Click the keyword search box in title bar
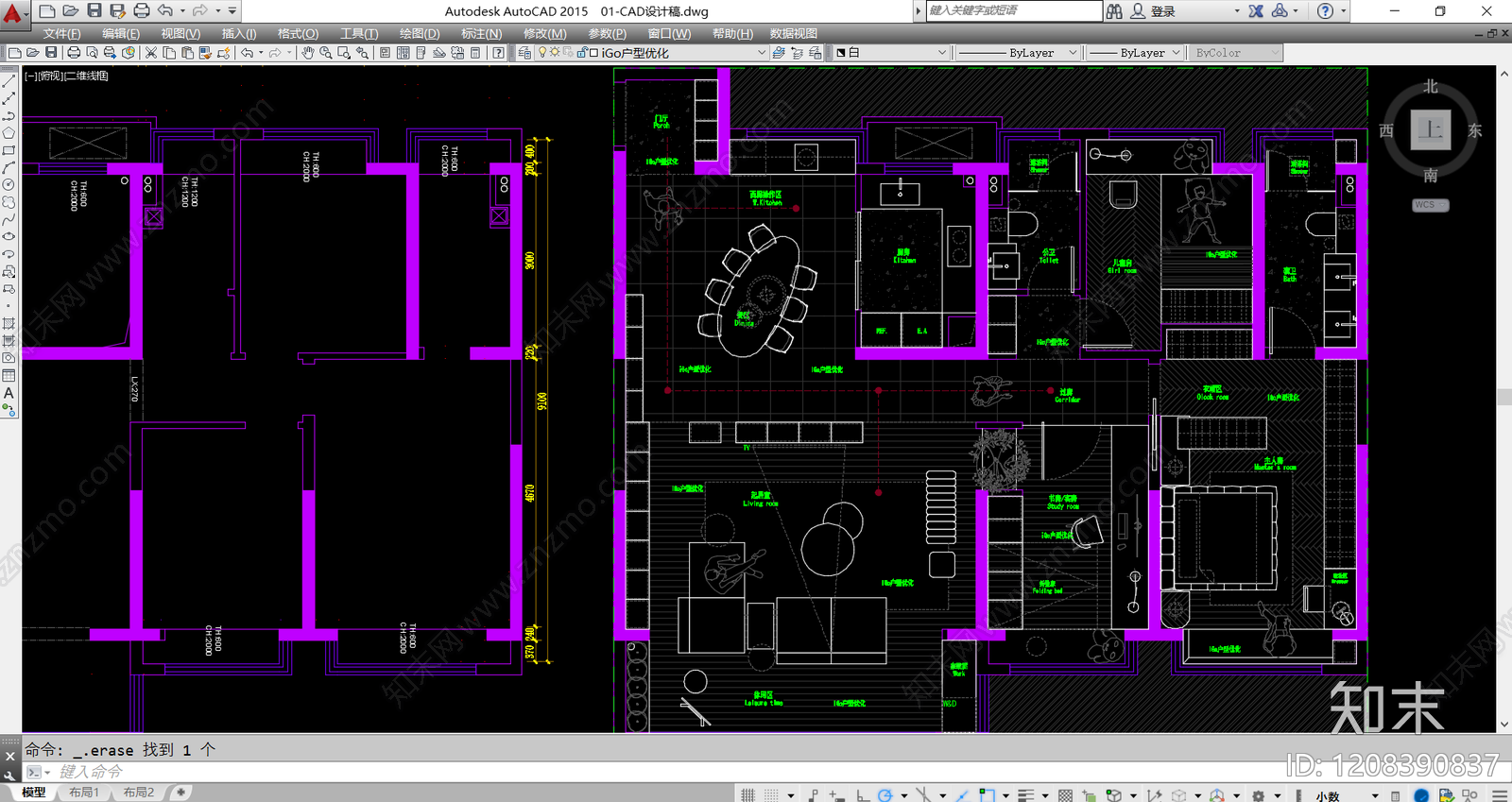The image size is (1512, 802). 1013,10
